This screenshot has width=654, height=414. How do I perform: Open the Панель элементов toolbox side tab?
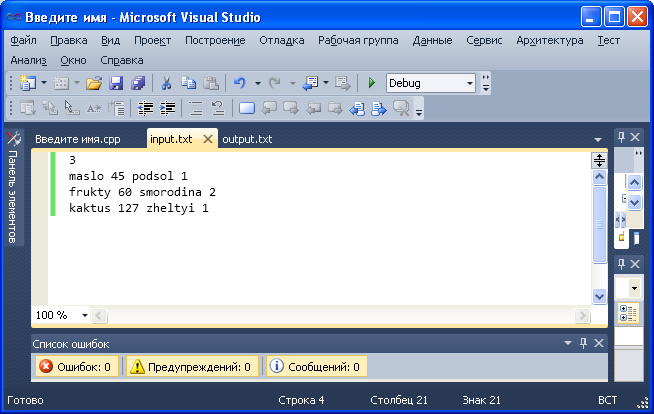(13, 188)
